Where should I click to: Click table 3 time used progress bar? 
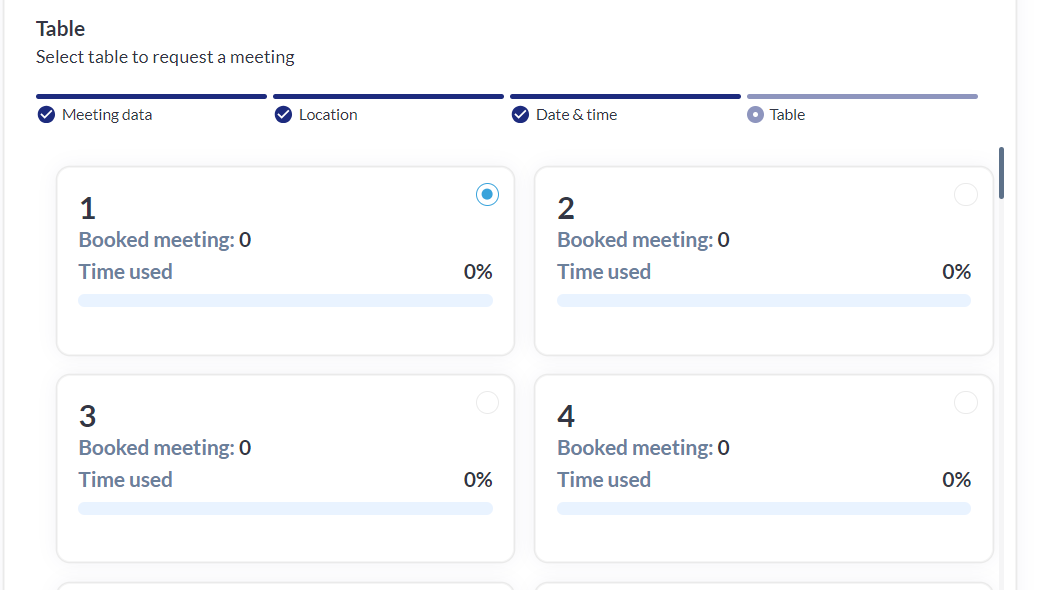tap(285, 509)
